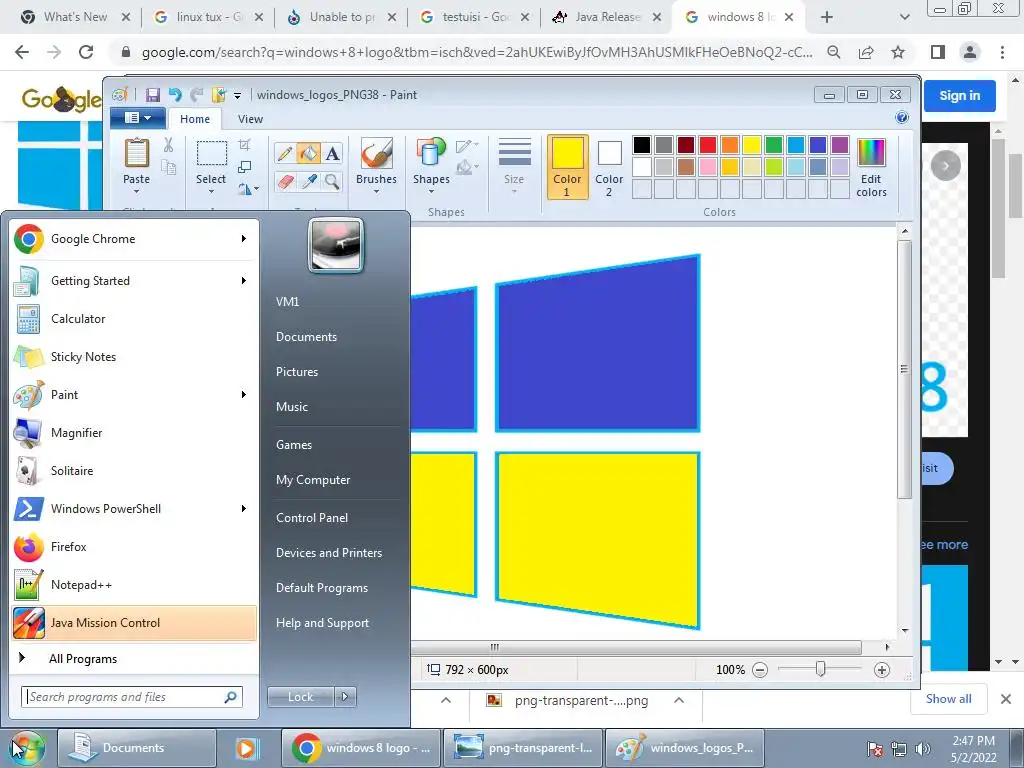This screenshot has width=1024, height=768.
Task: Click Chrome's back navigation arrow
Action: [x=22, y=52]
